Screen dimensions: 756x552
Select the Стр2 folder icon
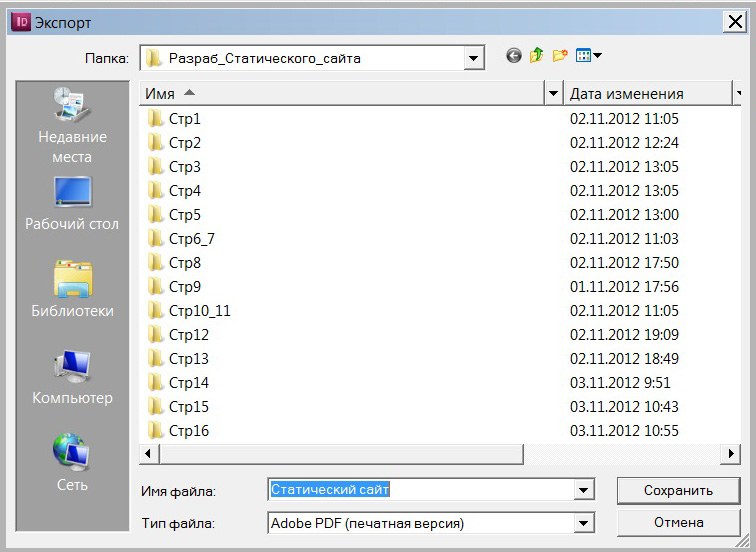tap(155, 143)
